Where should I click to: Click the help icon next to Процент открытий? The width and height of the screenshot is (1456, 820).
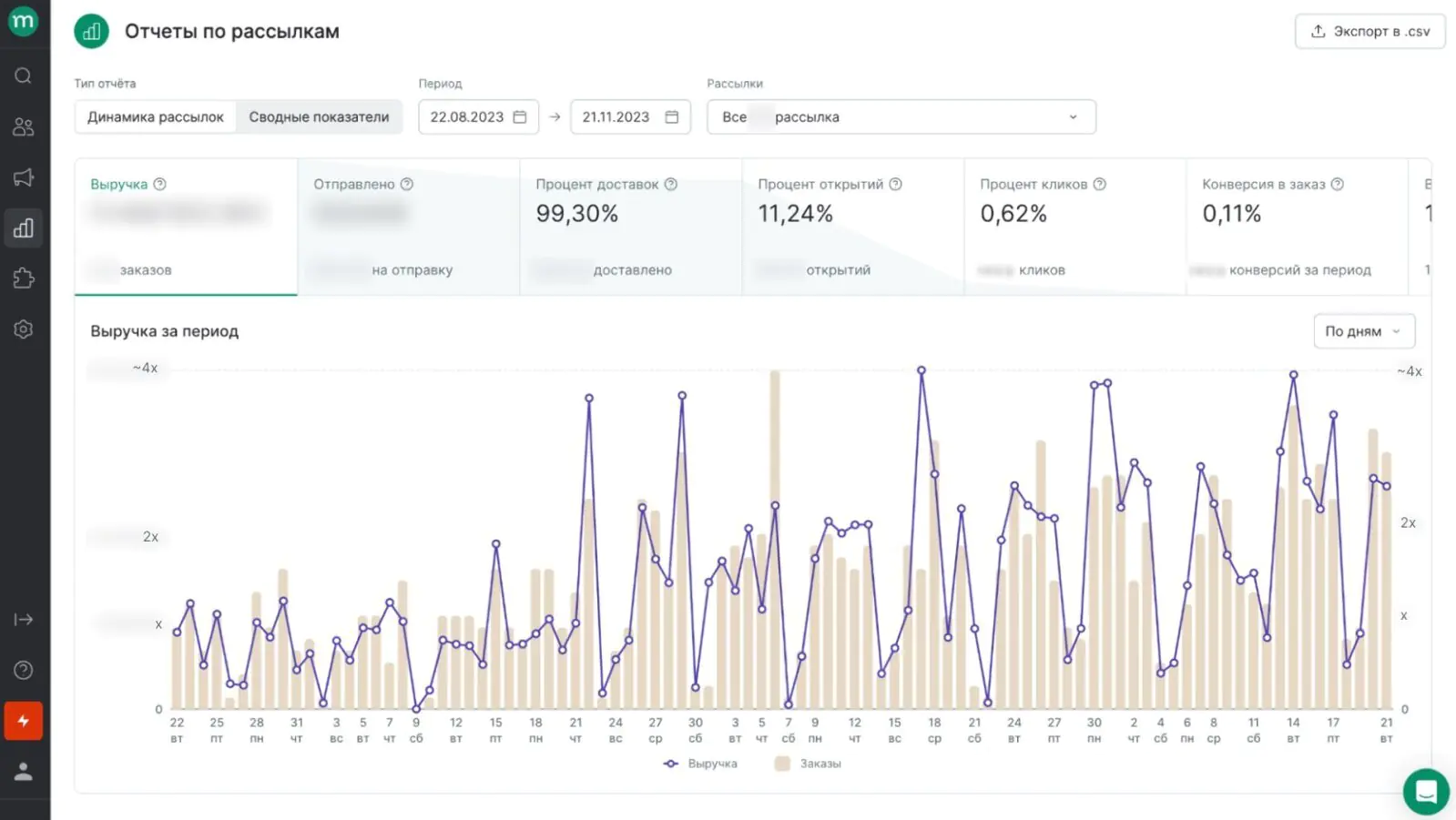[896, 184]
